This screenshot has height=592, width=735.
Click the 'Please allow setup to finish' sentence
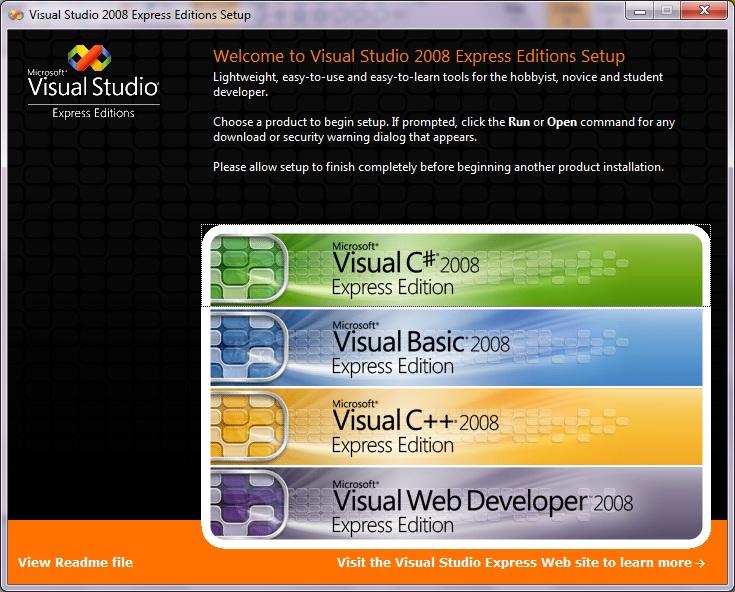438,167
